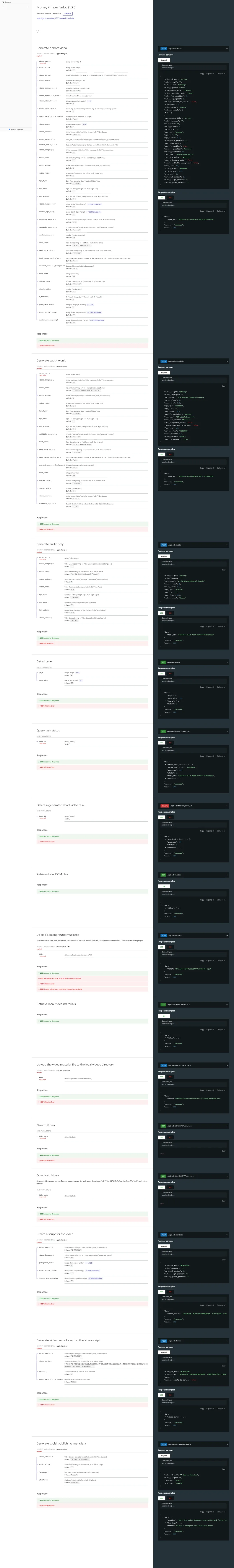Expand the POST /api/v1/scripts endpoint dropdown

click(194, 1235)
